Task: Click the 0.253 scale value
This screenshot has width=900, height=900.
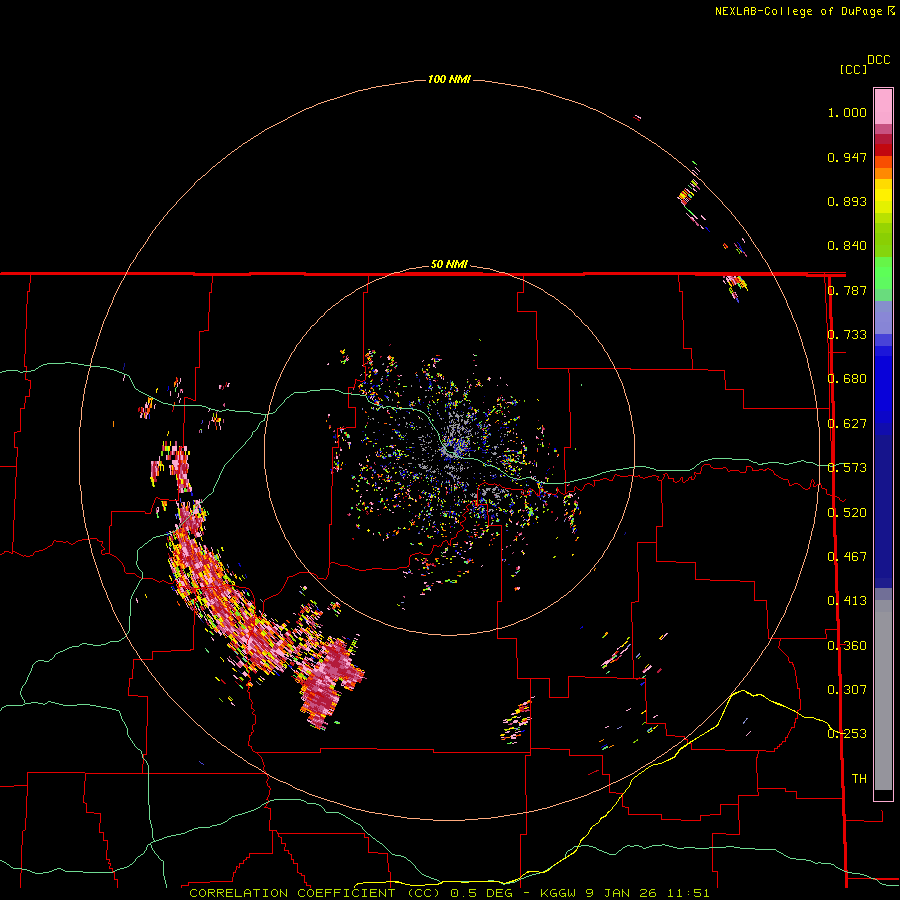Action: pos(847,734)
